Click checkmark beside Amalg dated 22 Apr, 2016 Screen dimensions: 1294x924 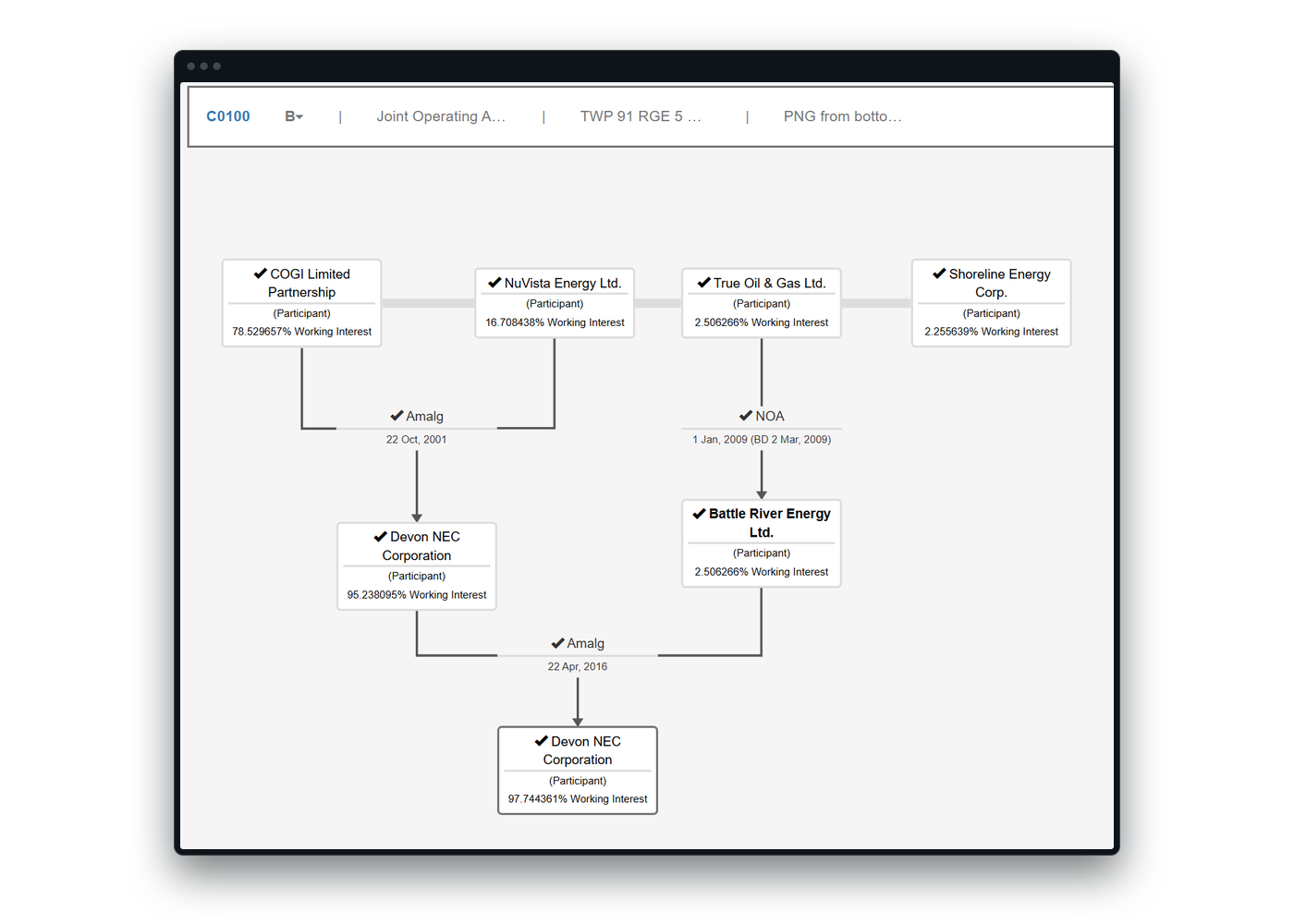coord(557,643)
